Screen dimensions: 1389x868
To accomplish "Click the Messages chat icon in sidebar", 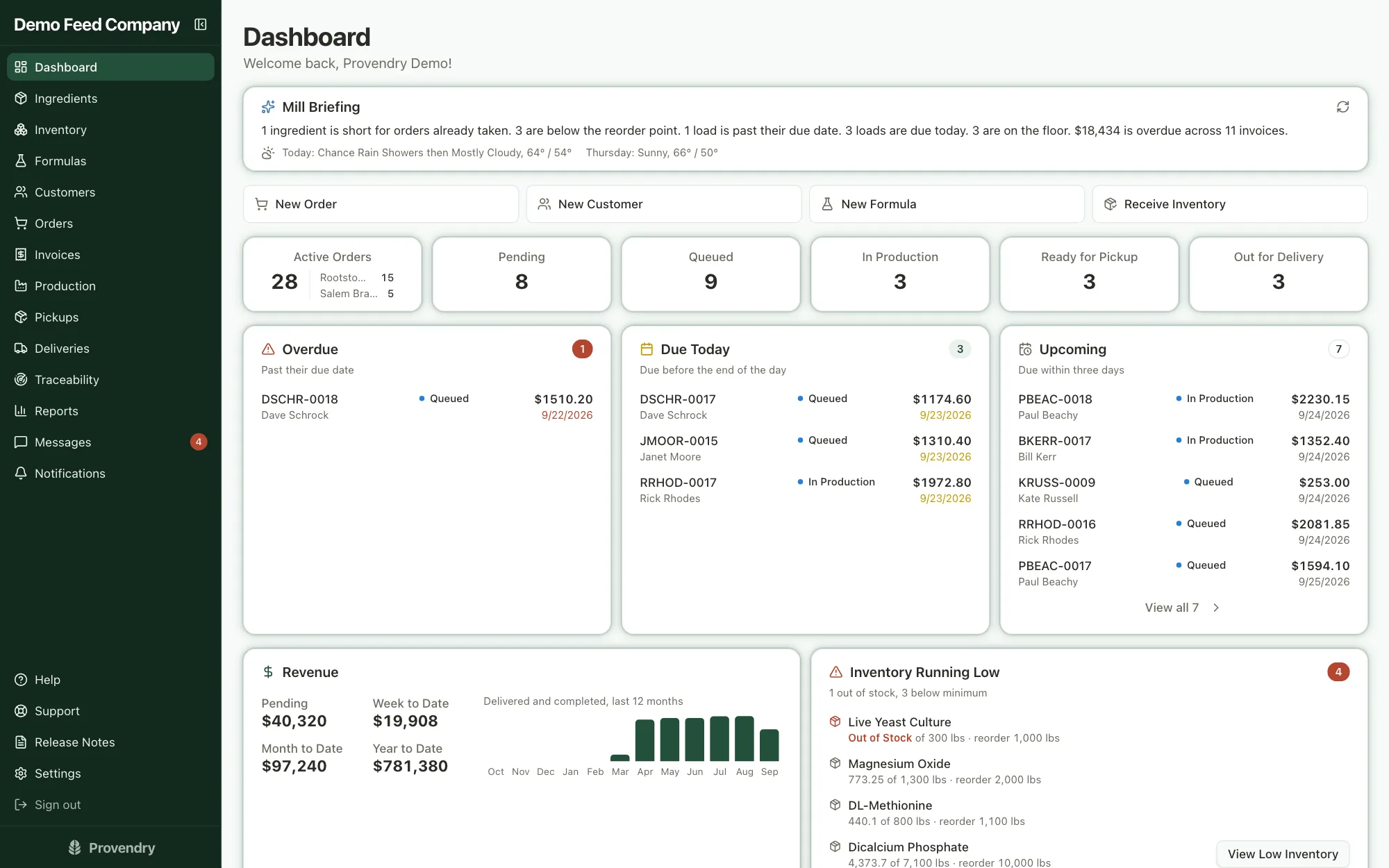I will (21, 442).
